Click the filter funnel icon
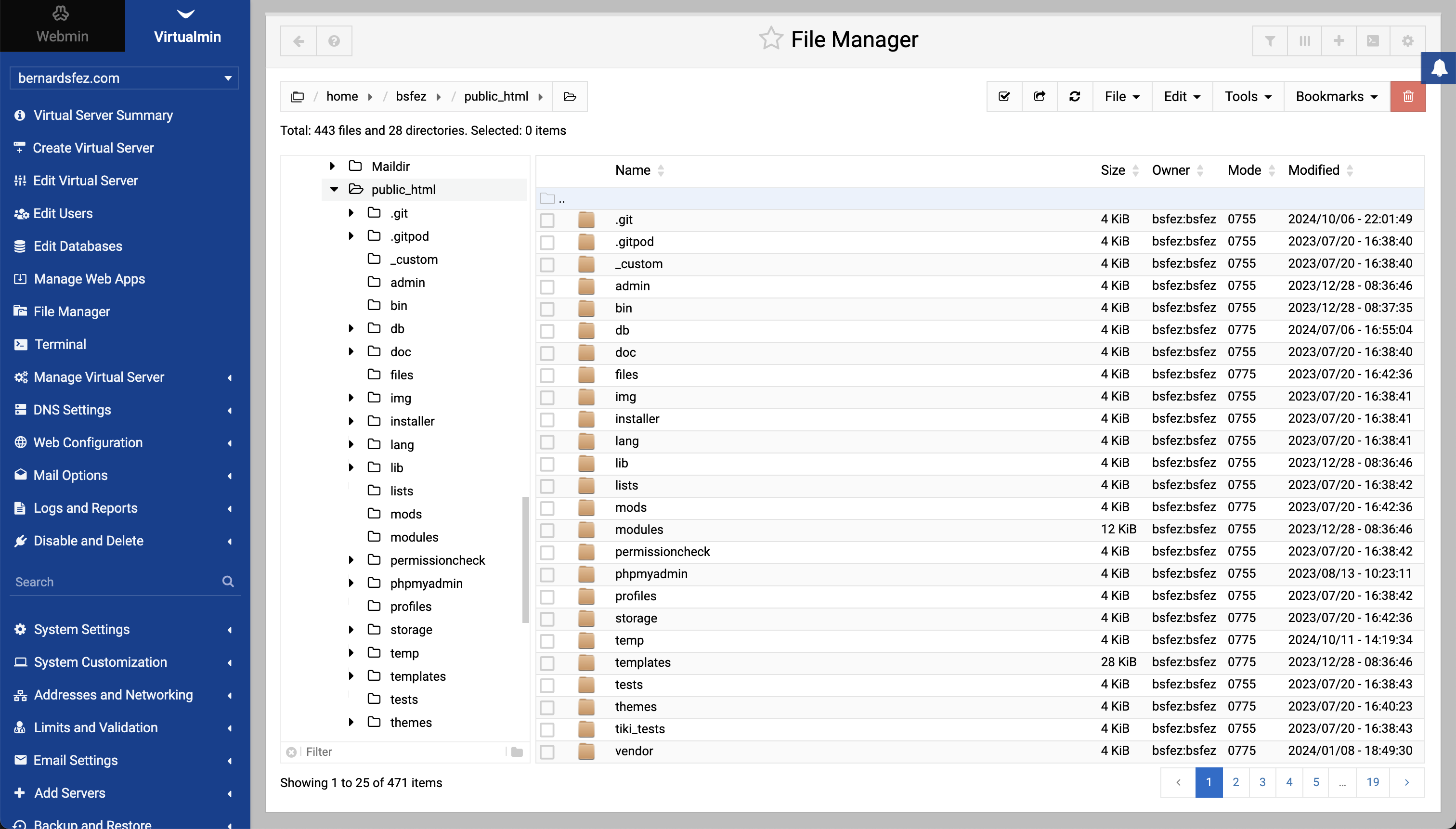This screenshot has height=829, width=1456. [1270, 41]
